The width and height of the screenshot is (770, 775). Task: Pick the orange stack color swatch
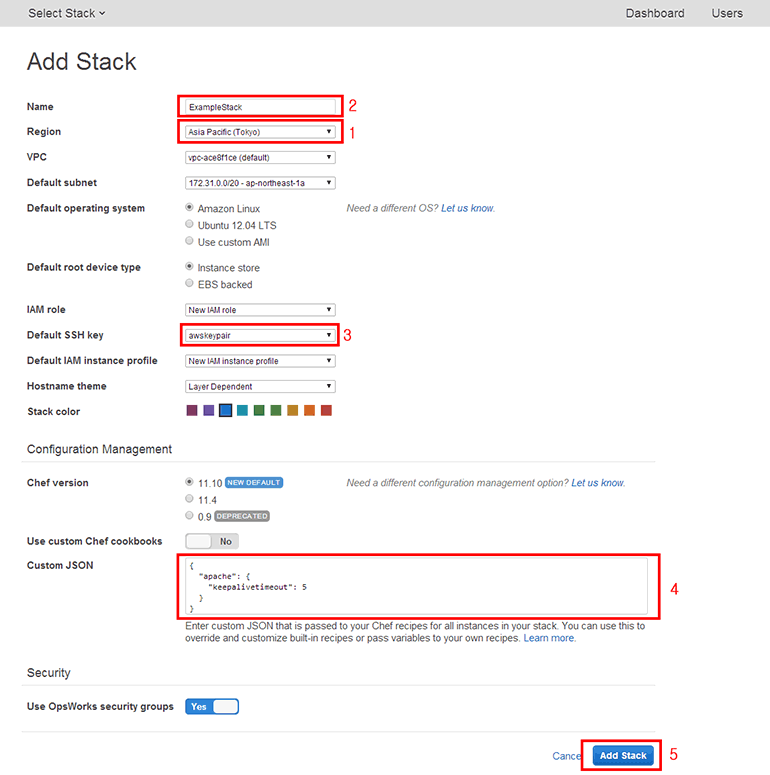click(x=309, y=411)
